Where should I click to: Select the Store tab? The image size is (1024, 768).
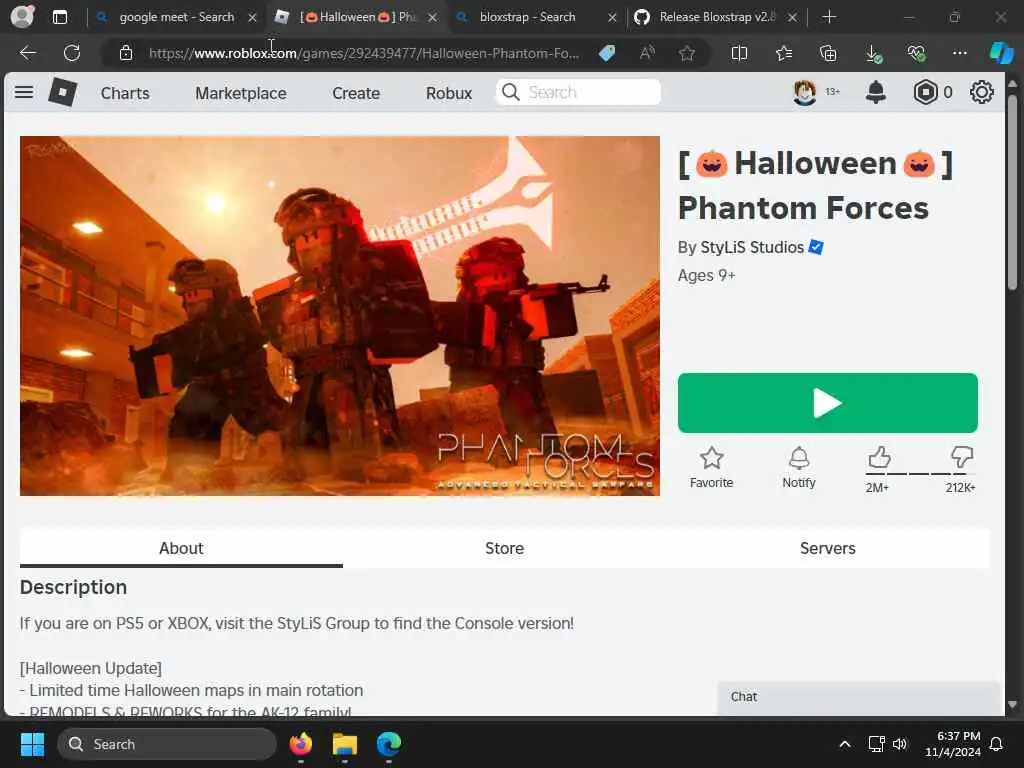(x=504, y=548)
